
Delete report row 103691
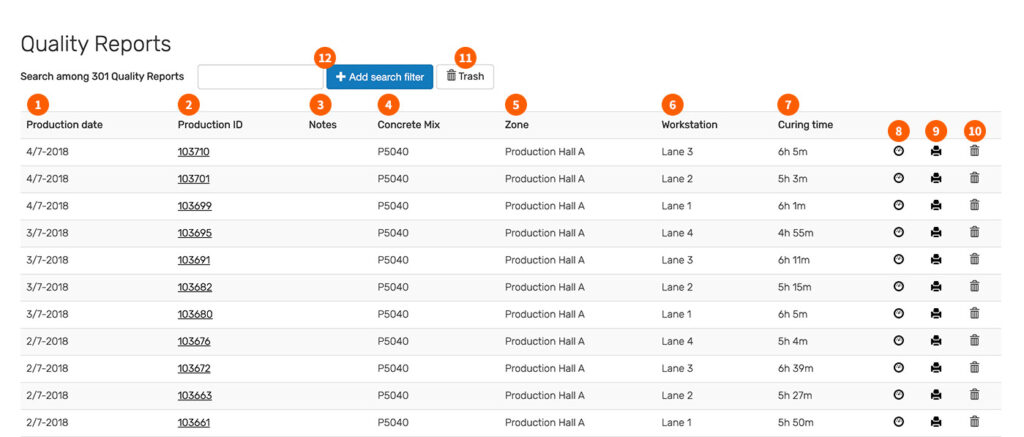coord(974,259)
